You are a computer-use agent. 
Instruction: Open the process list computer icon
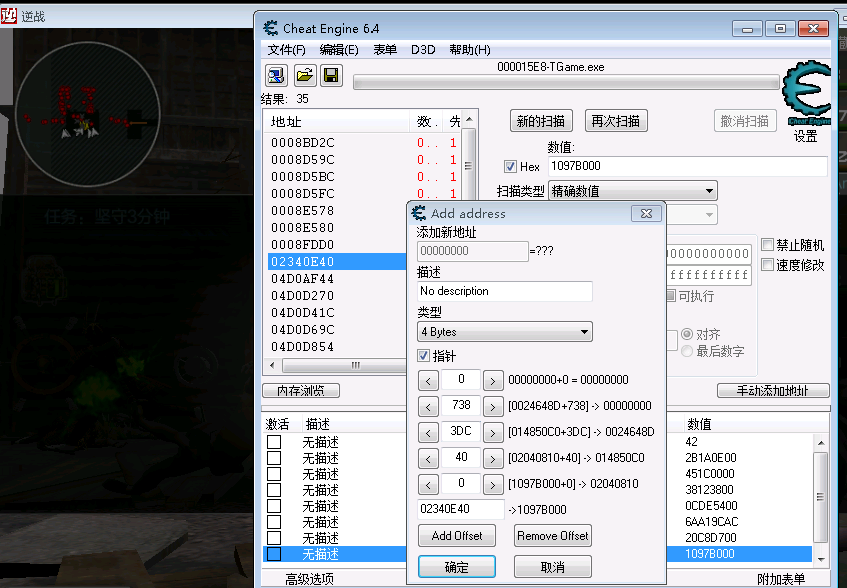coord(276,75)
